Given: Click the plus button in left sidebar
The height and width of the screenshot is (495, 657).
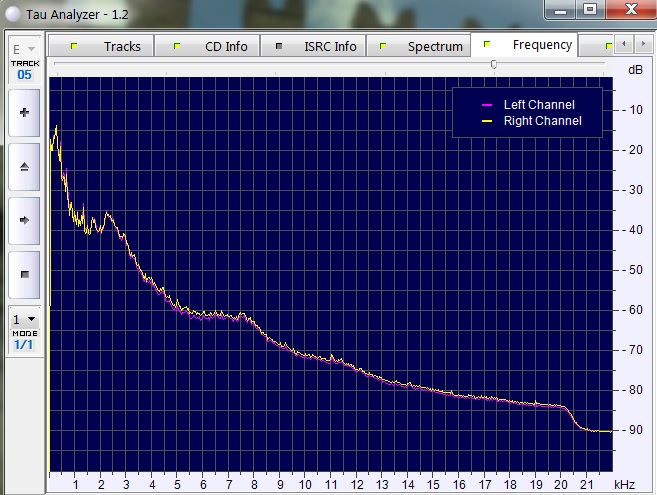Looking at the screenshot, I should 24,113.
